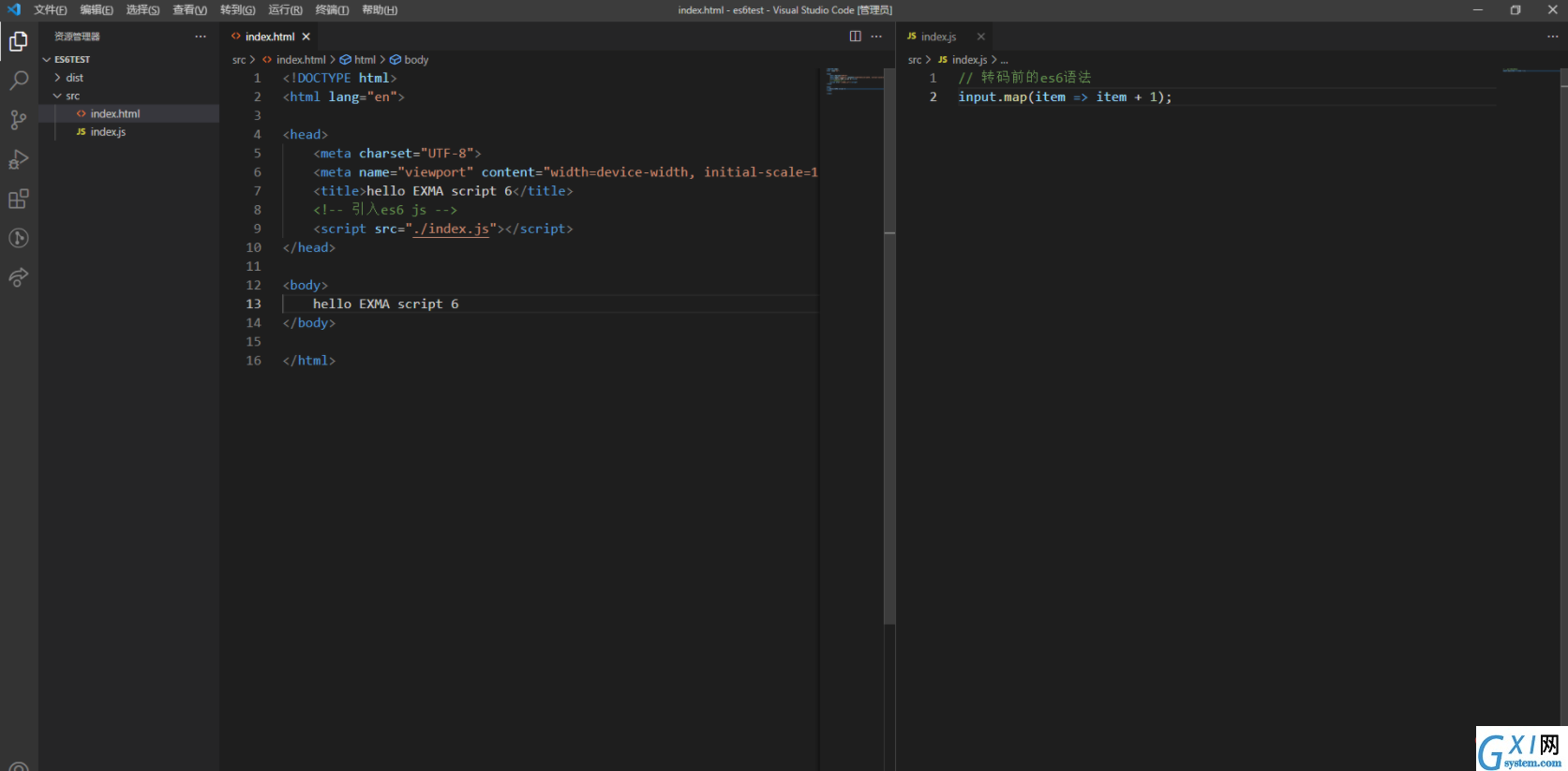Click the comment 引入es6 js line
The width and height of the screenshot is (1568, 771).
[x=385, y=210]
